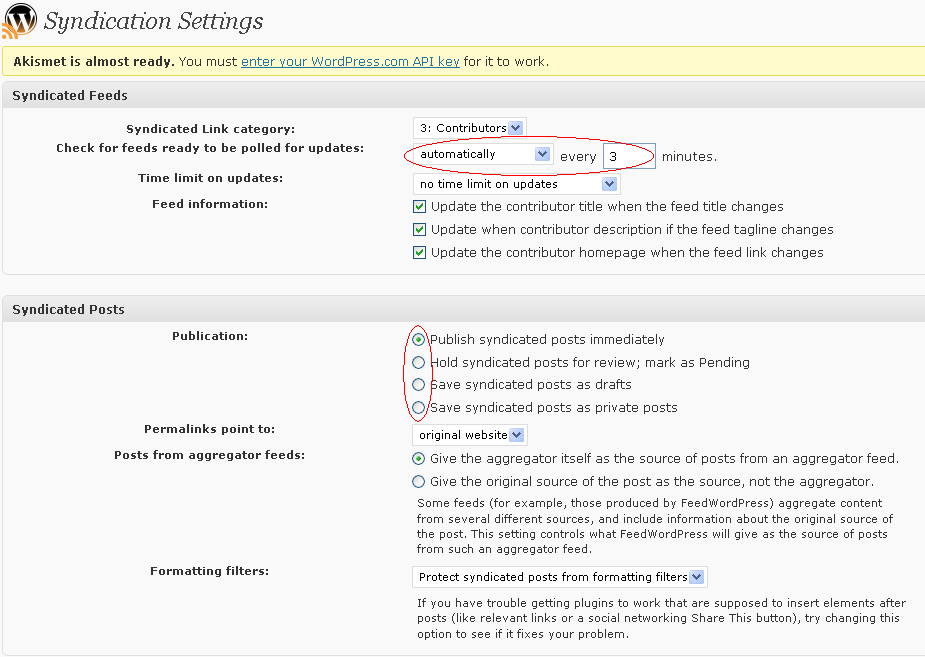
Task: Toggle update contributor description checkbox
Action: (419, 229)
